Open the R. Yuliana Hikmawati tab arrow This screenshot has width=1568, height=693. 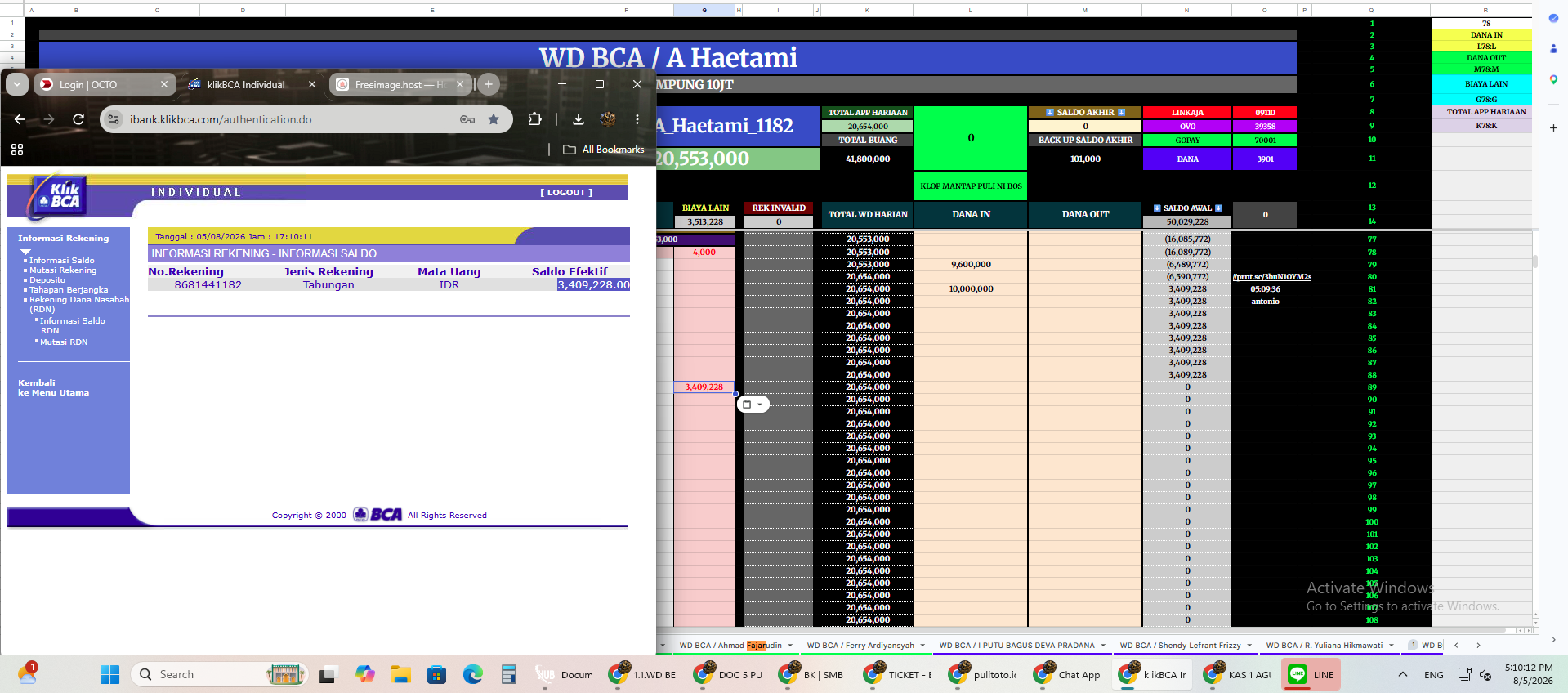1392,646
